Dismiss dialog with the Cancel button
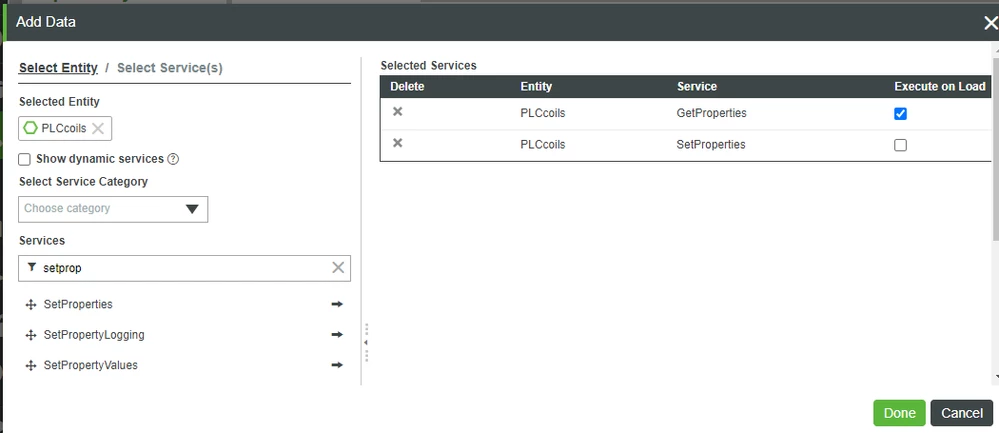This screenshot has height=433, width=999. [x=961, y=413]
